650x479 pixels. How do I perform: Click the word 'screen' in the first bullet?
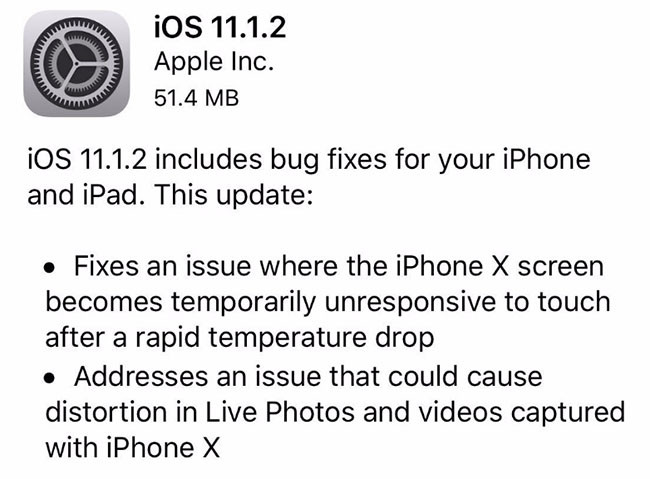560,266
